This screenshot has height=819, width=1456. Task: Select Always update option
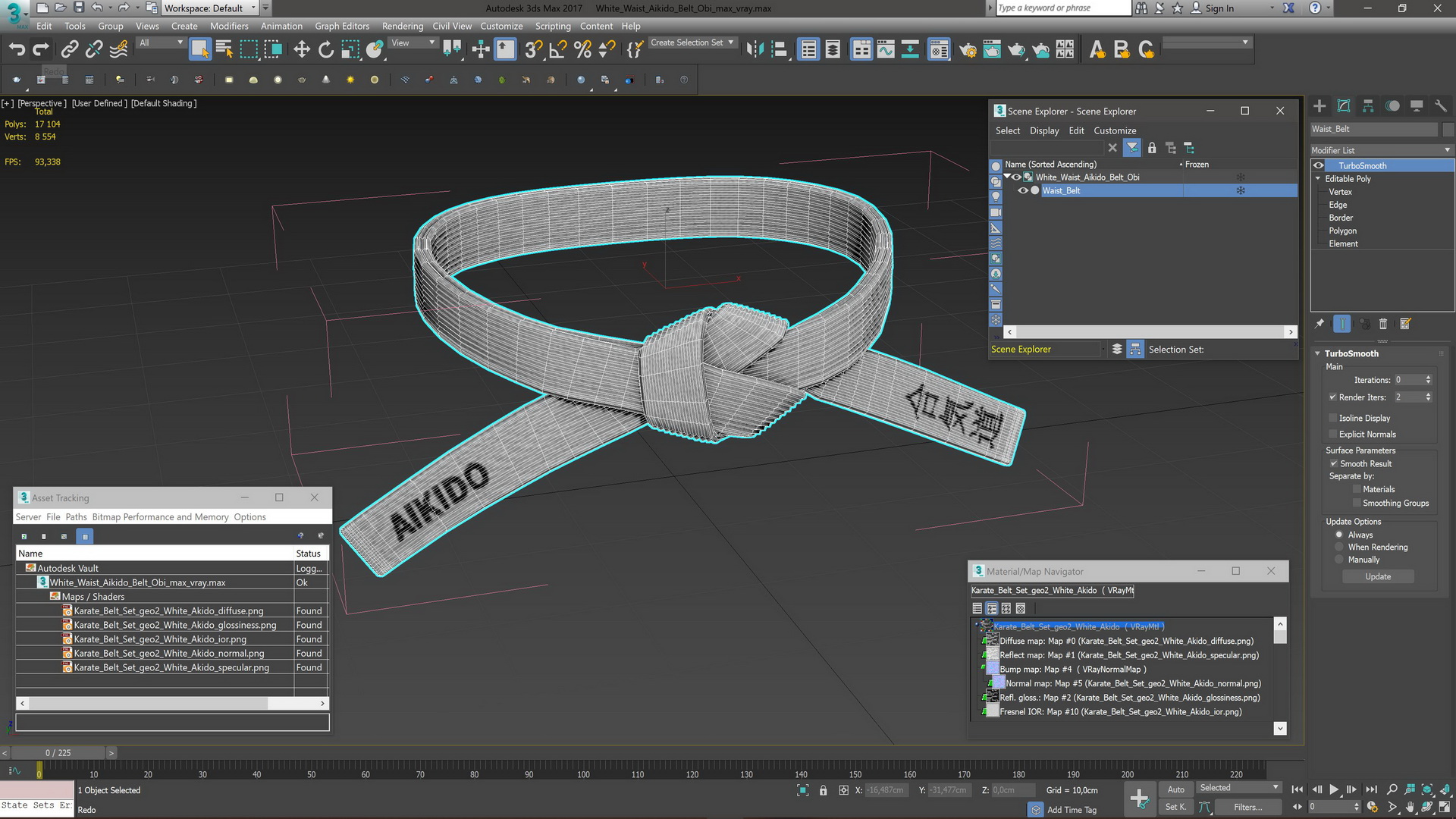coord(1339,535)
